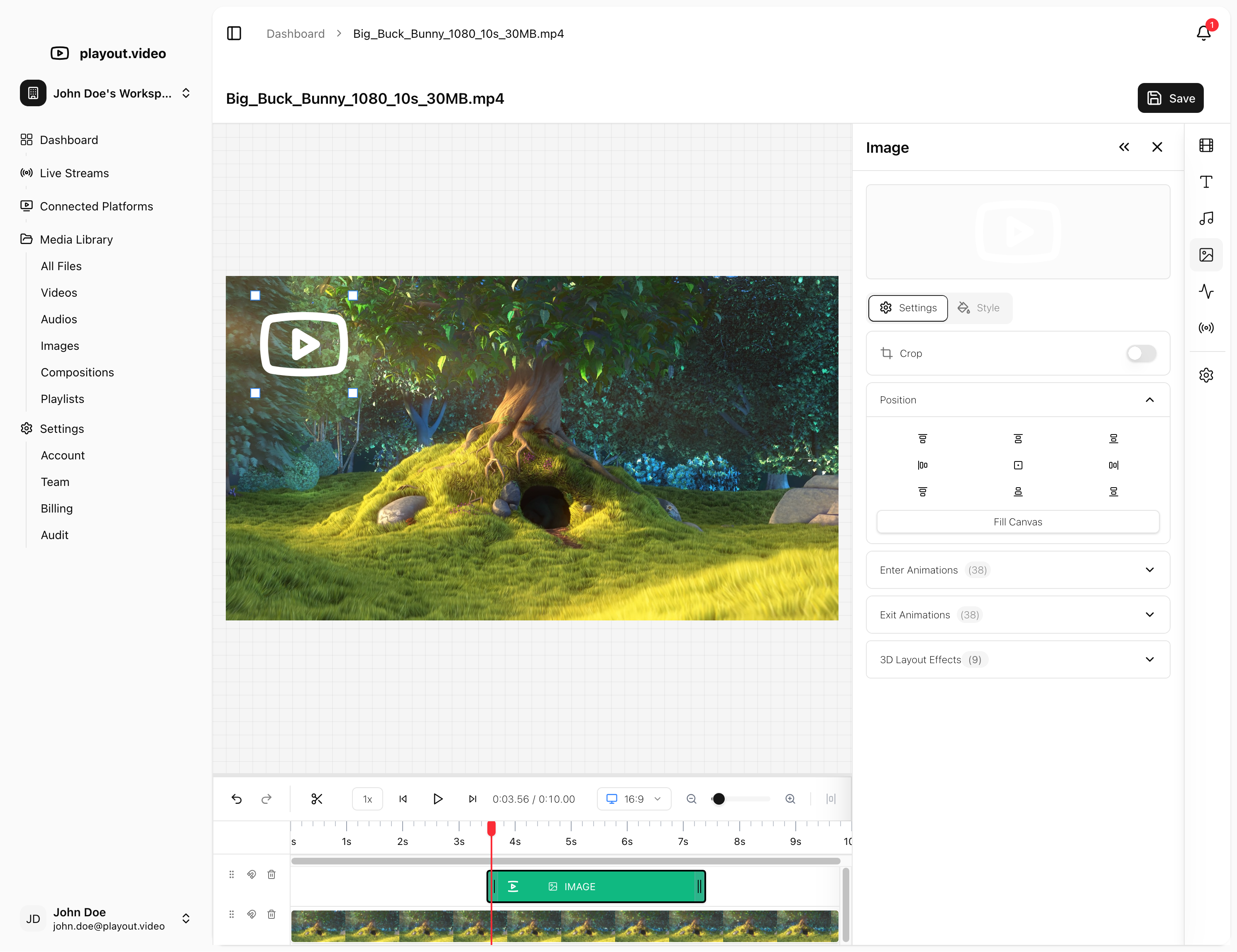Viewport: 1237px width, 952px height.
Task: Open the 16:9 aspect ratio dropdown
Action: pos(634,799)
